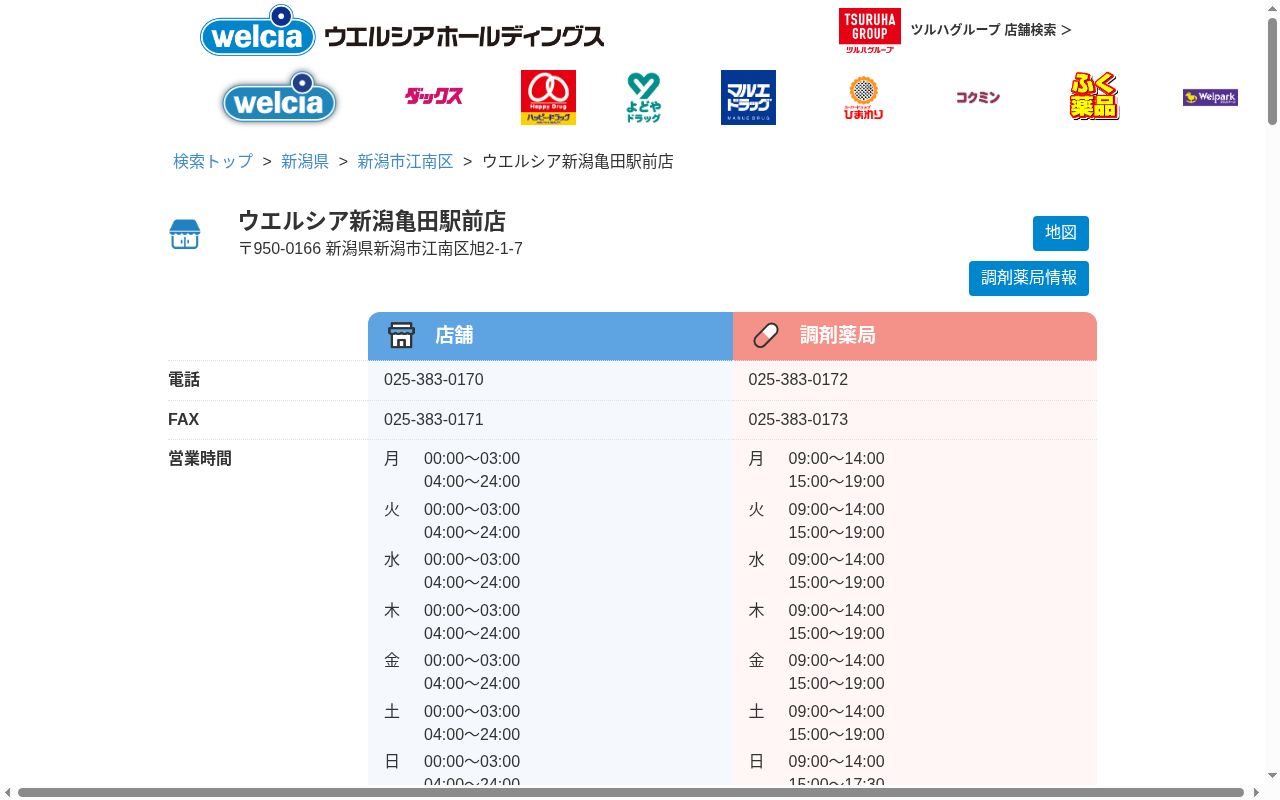1280x800 pixels.
Task: Go to 検索トップ breadcrumb
Action: click(213, 161)
